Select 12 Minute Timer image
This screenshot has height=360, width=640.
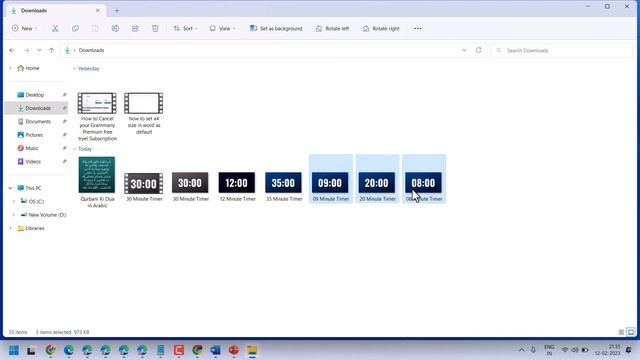[237, 187]
